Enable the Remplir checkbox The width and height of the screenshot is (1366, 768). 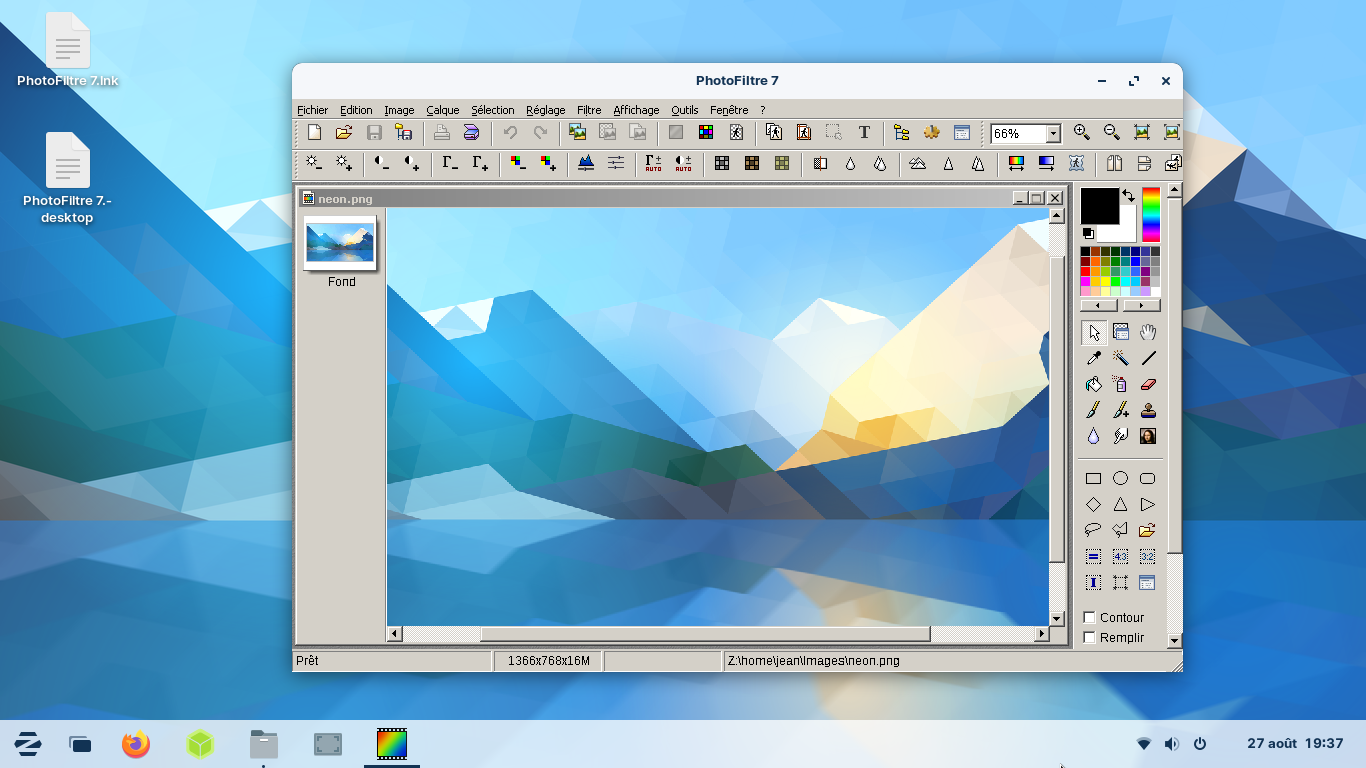tap(1090, 637)
